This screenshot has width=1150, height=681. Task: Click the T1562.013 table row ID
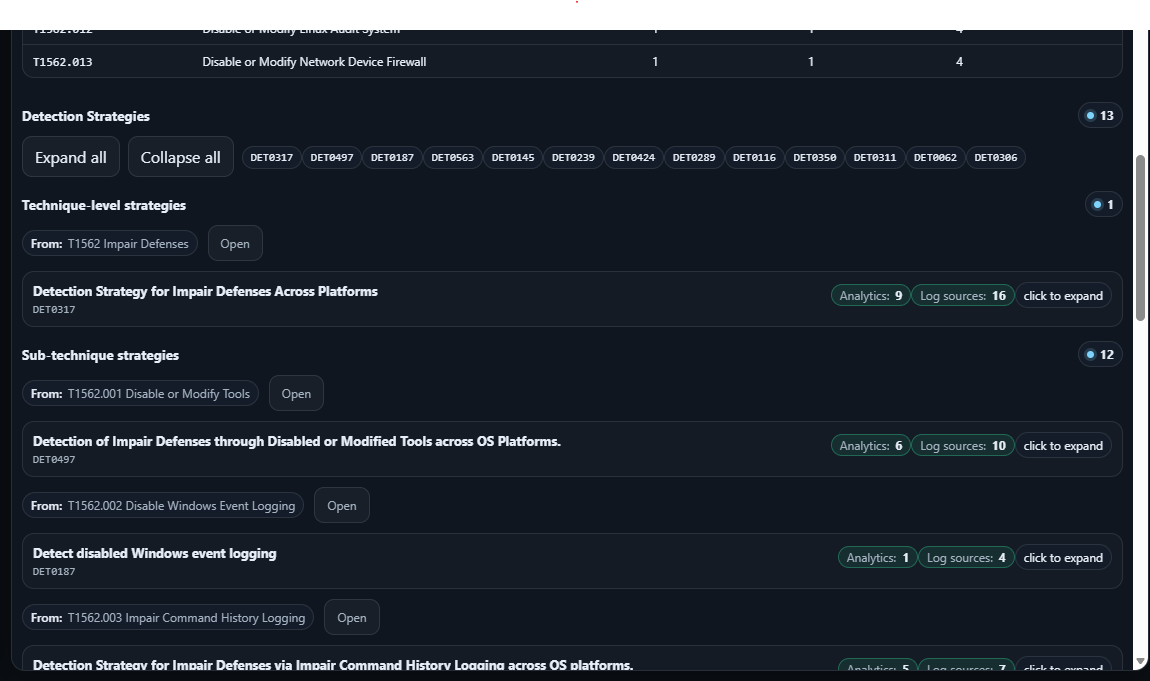63,62
